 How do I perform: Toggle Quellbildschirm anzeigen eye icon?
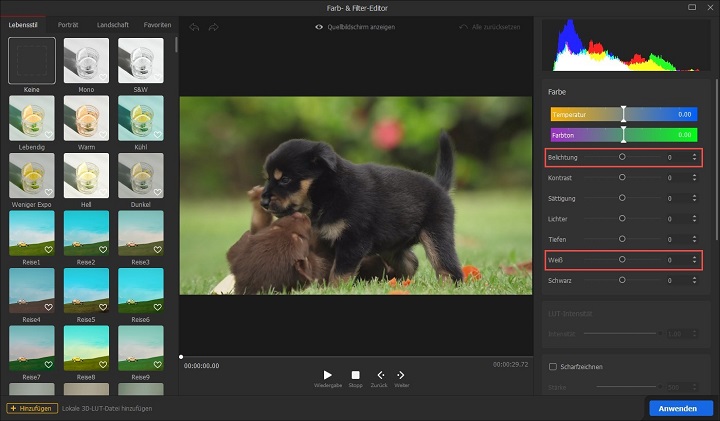[x=319, y=27]
